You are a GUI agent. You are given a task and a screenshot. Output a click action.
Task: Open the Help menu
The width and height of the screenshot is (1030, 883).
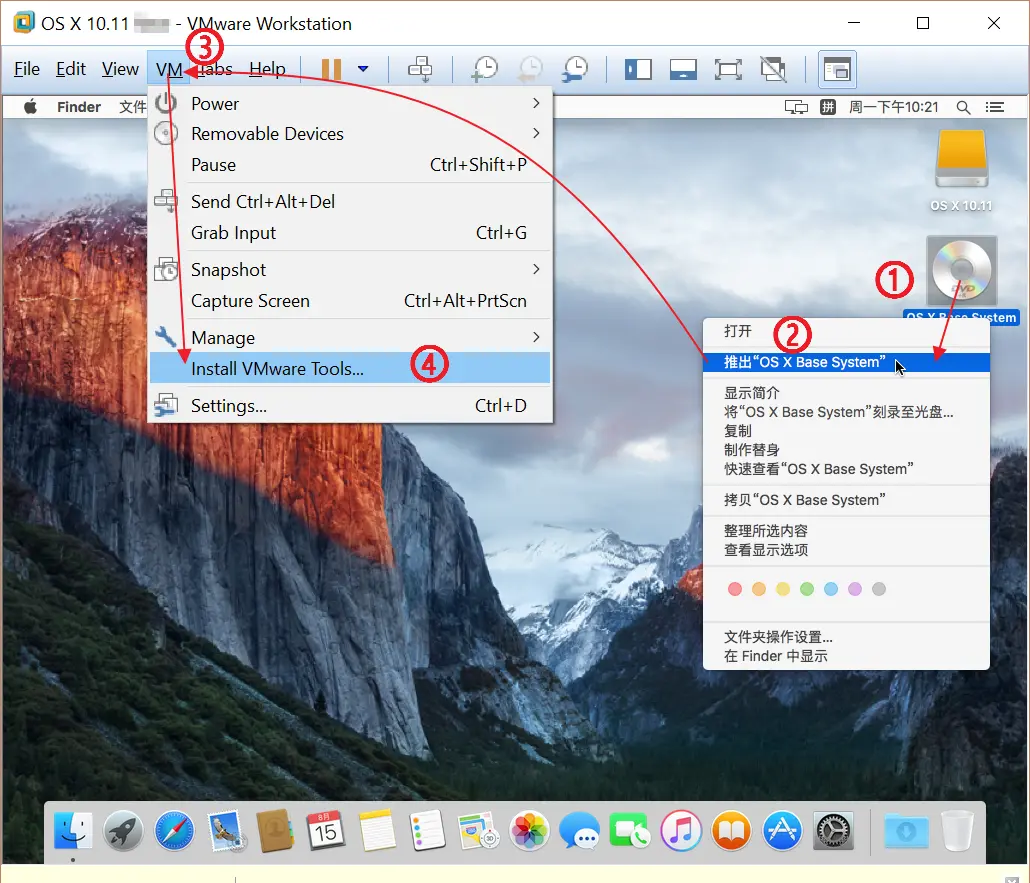coord(267,69)
